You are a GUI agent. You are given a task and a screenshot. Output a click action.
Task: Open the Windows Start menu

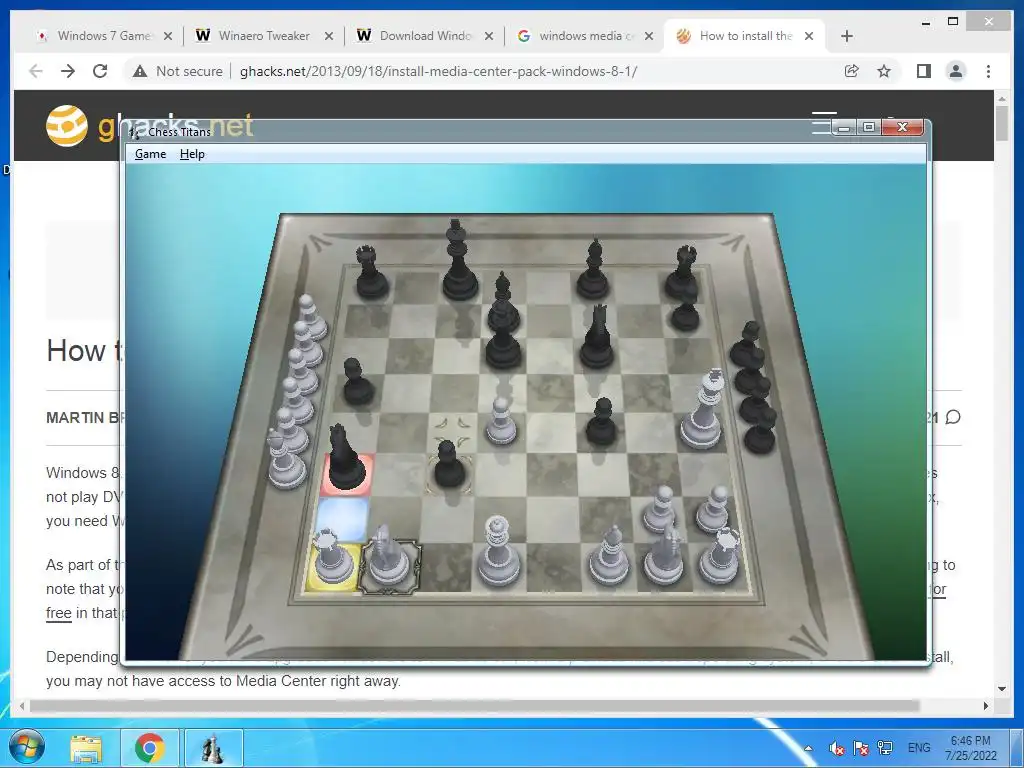click(x=26, y=748)
